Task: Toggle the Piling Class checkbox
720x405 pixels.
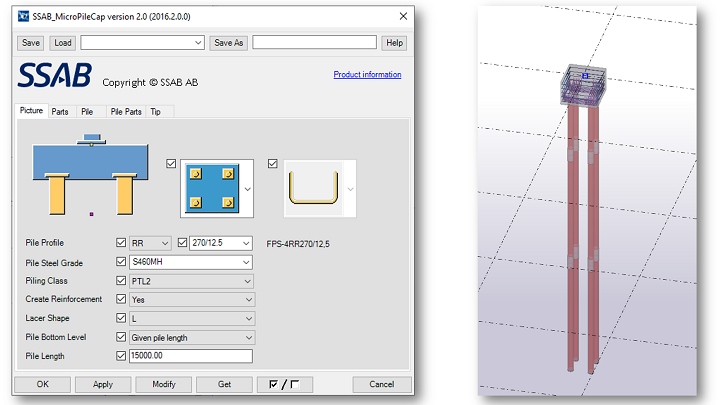Action: [x=121, y=281]
